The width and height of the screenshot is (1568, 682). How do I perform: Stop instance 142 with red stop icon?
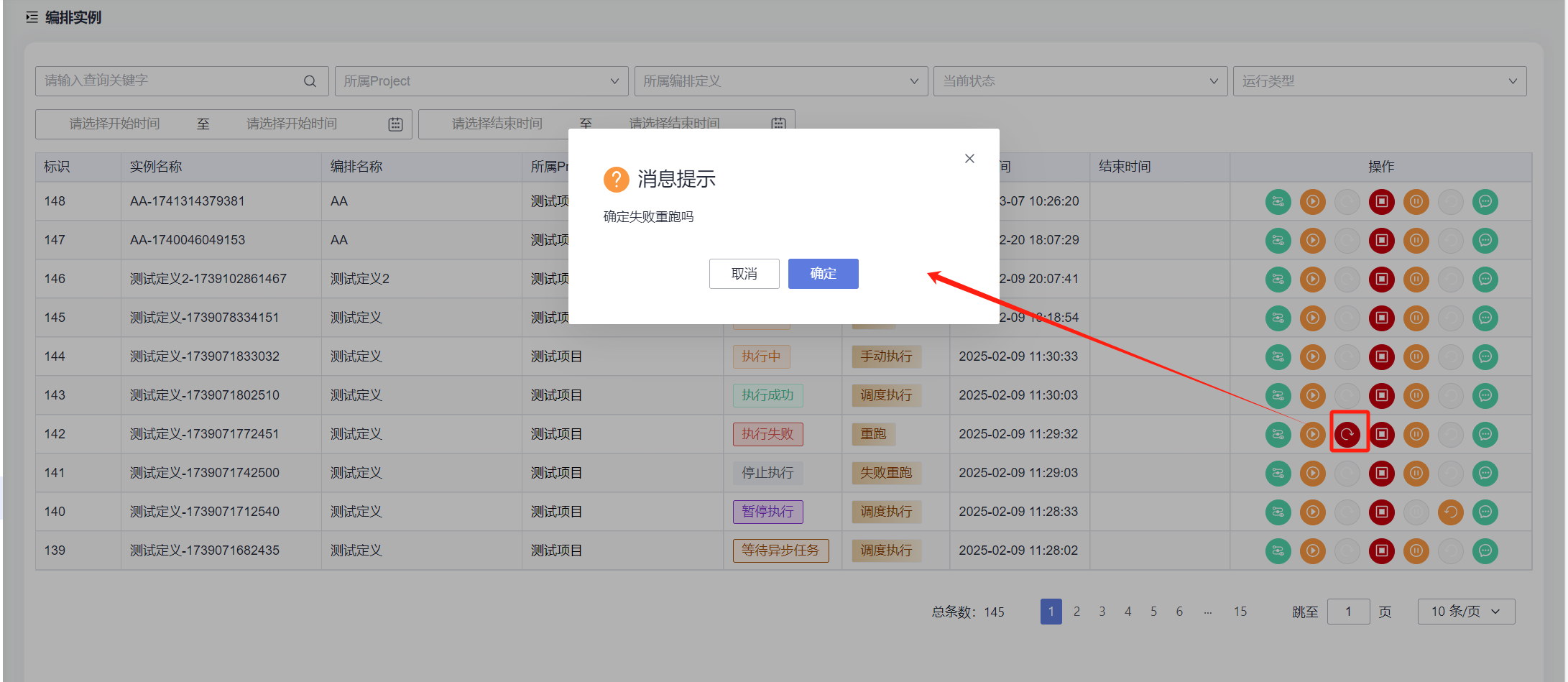pos(1381,435)
